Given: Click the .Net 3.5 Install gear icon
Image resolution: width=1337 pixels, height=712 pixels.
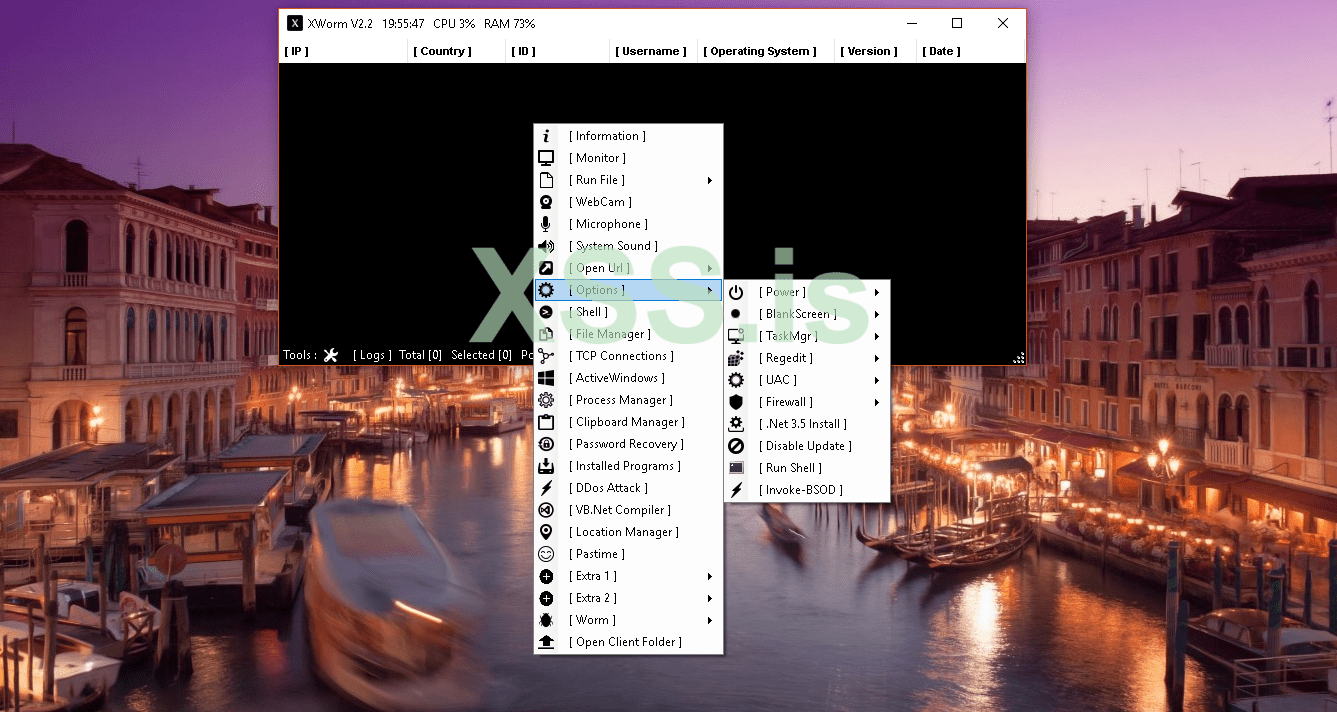Looking at the screenshot, I should 736,424.
